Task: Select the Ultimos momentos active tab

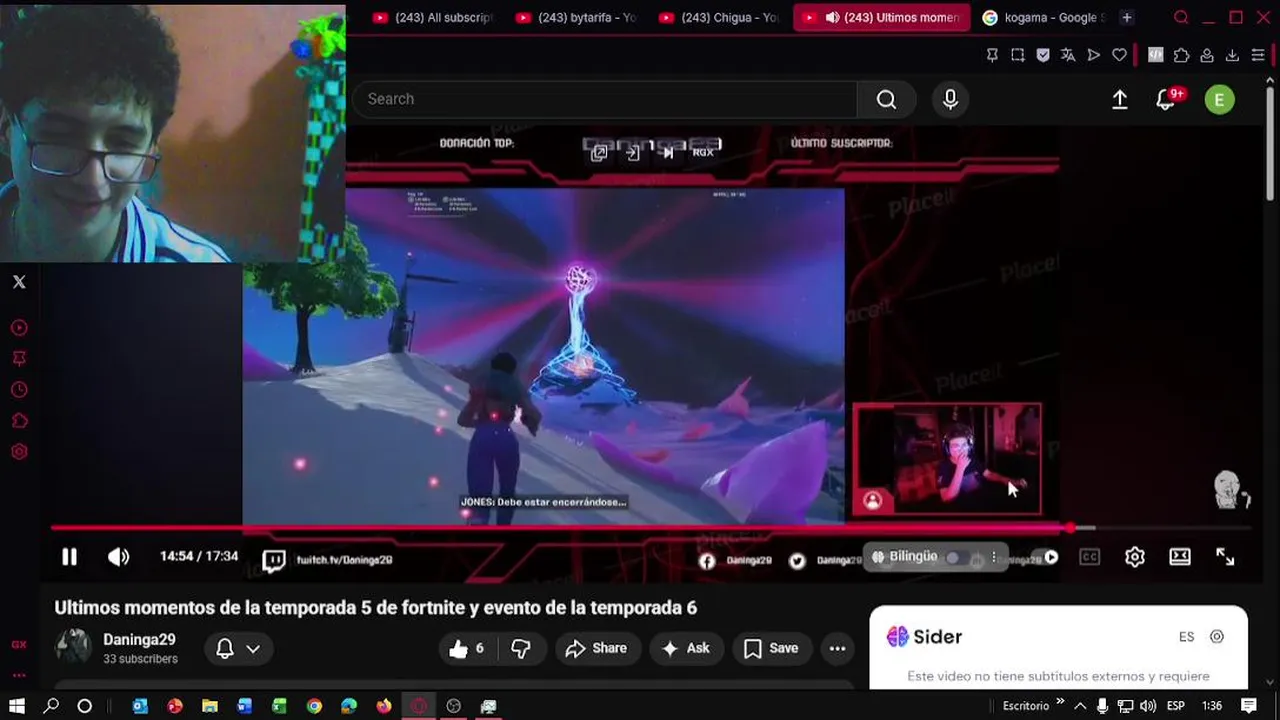Action: click(x=881, y=17)
